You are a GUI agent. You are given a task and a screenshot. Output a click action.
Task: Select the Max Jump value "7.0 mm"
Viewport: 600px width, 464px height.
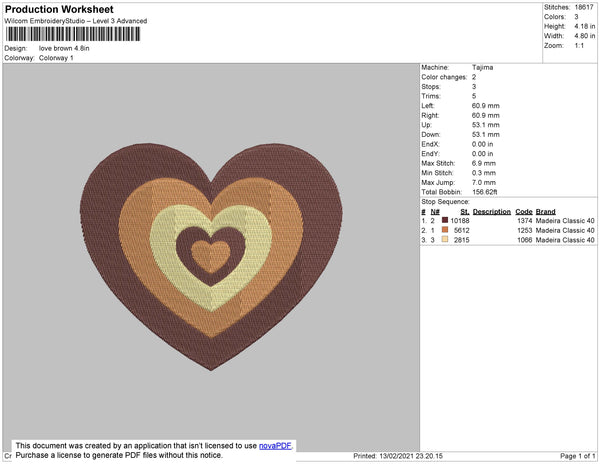click(484, 182)
